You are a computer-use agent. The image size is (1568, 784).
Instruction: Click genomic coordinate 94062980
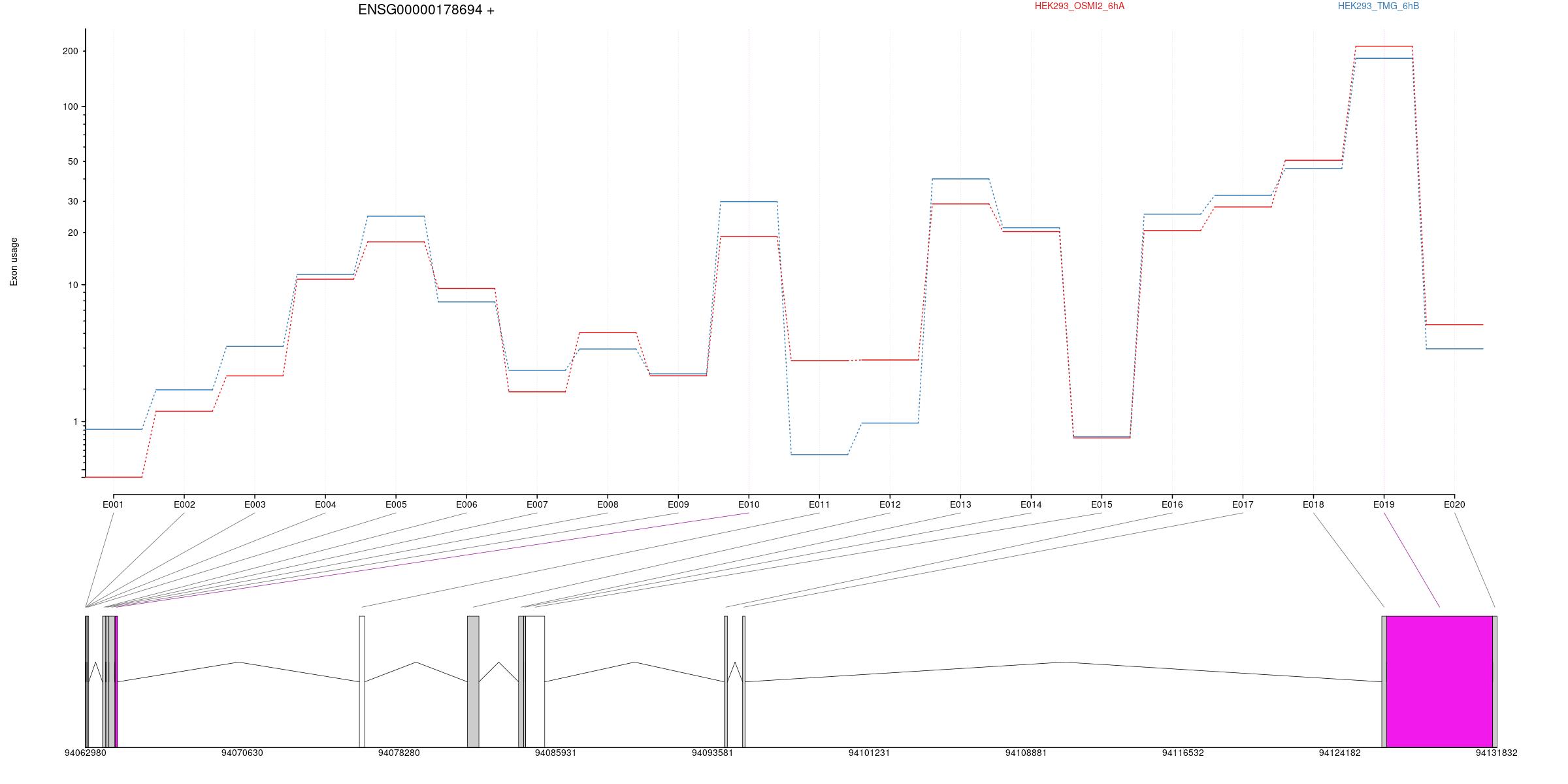pyautogui.click(x=85, y=753)
